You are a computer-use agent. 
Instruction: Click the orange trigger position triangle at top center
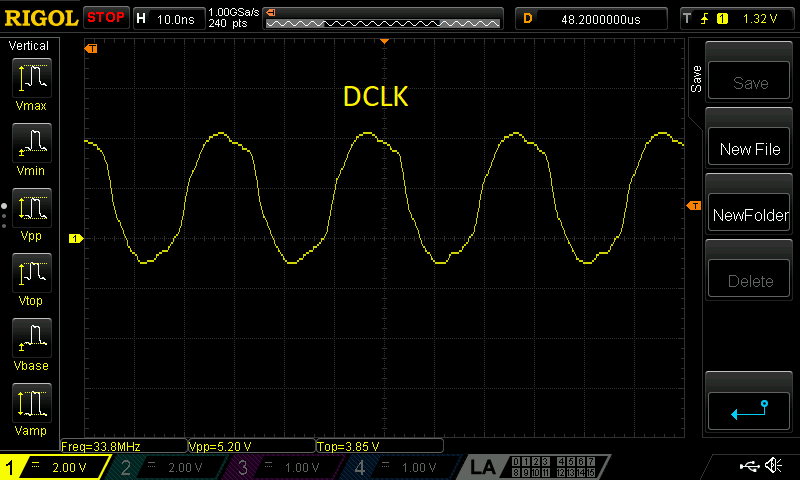point(385,41)
